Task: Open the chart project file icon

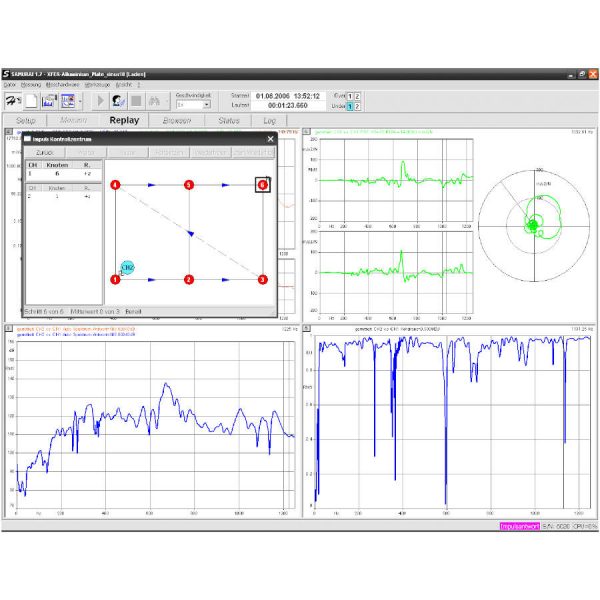Action: [49, 101]
